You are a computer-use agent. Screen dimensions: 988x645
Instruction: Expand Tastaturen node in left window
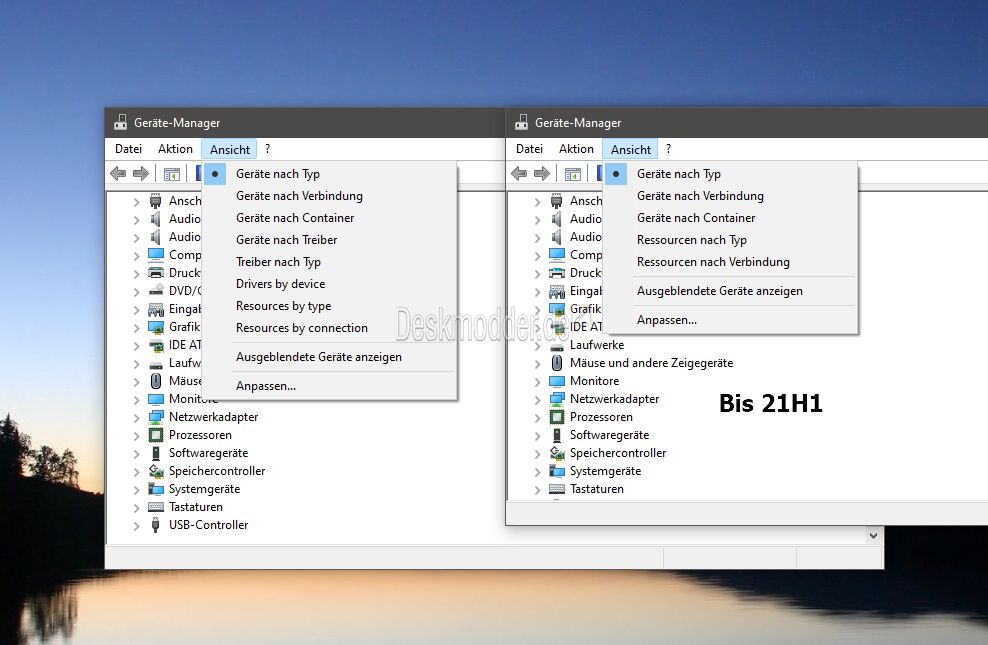(136, 507)
